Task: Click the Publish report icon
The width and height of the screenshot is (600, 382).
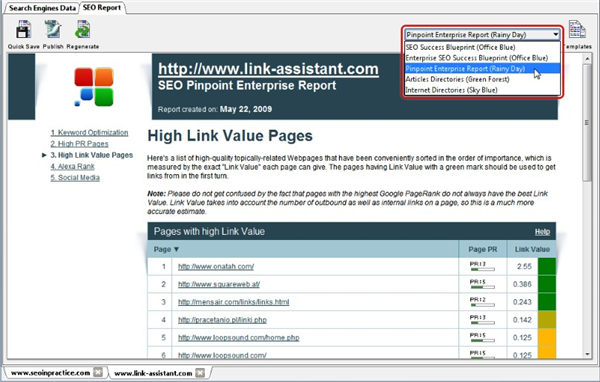Action: 52,30
